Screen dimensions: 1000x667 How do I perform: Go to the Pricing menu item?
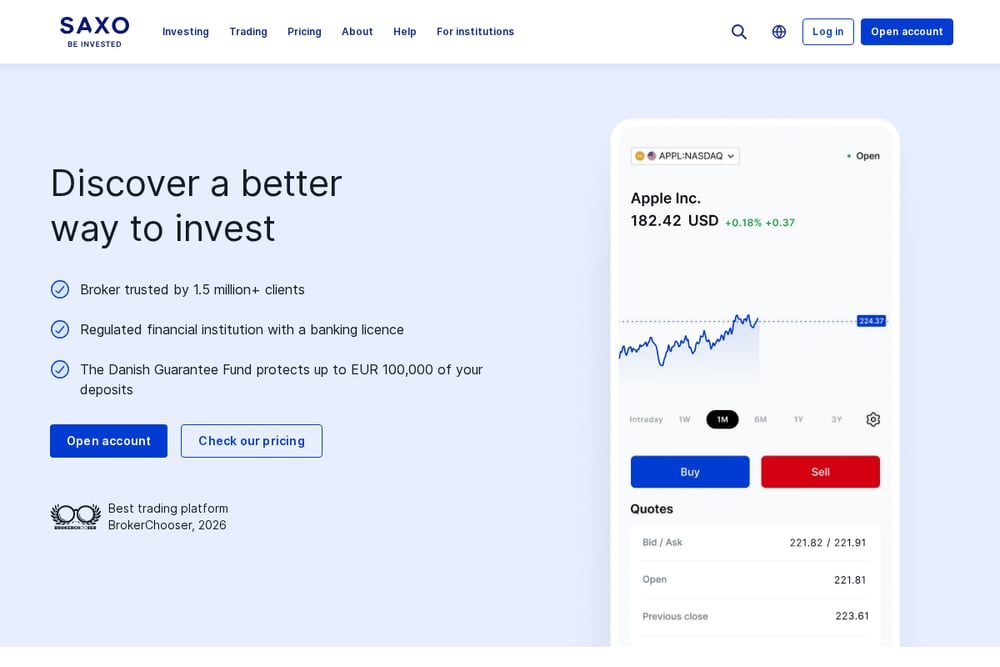point(304,32)
